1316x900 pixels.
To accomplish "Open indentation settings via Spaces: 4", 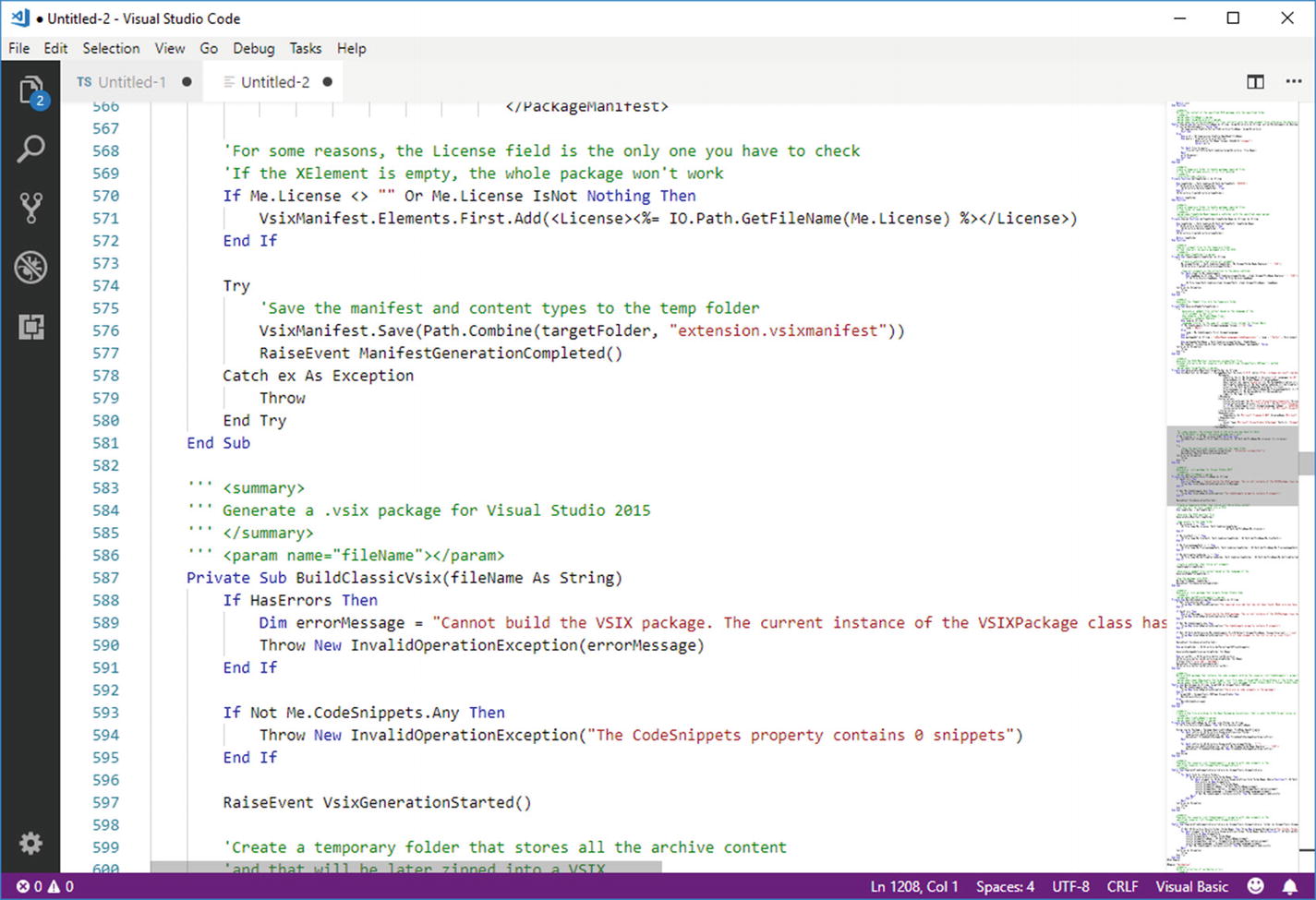I will coord(1005,885).
